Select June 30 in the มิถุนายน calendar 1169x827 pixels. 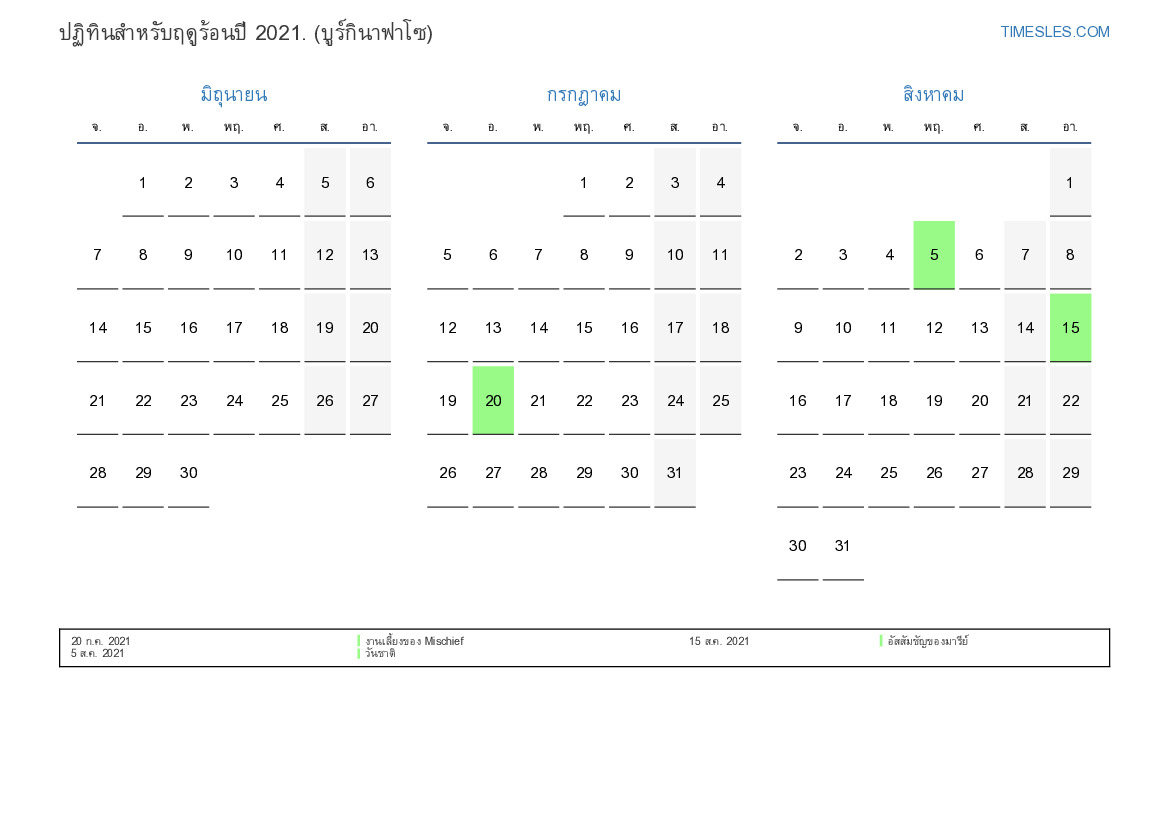(x=188, y=474)
